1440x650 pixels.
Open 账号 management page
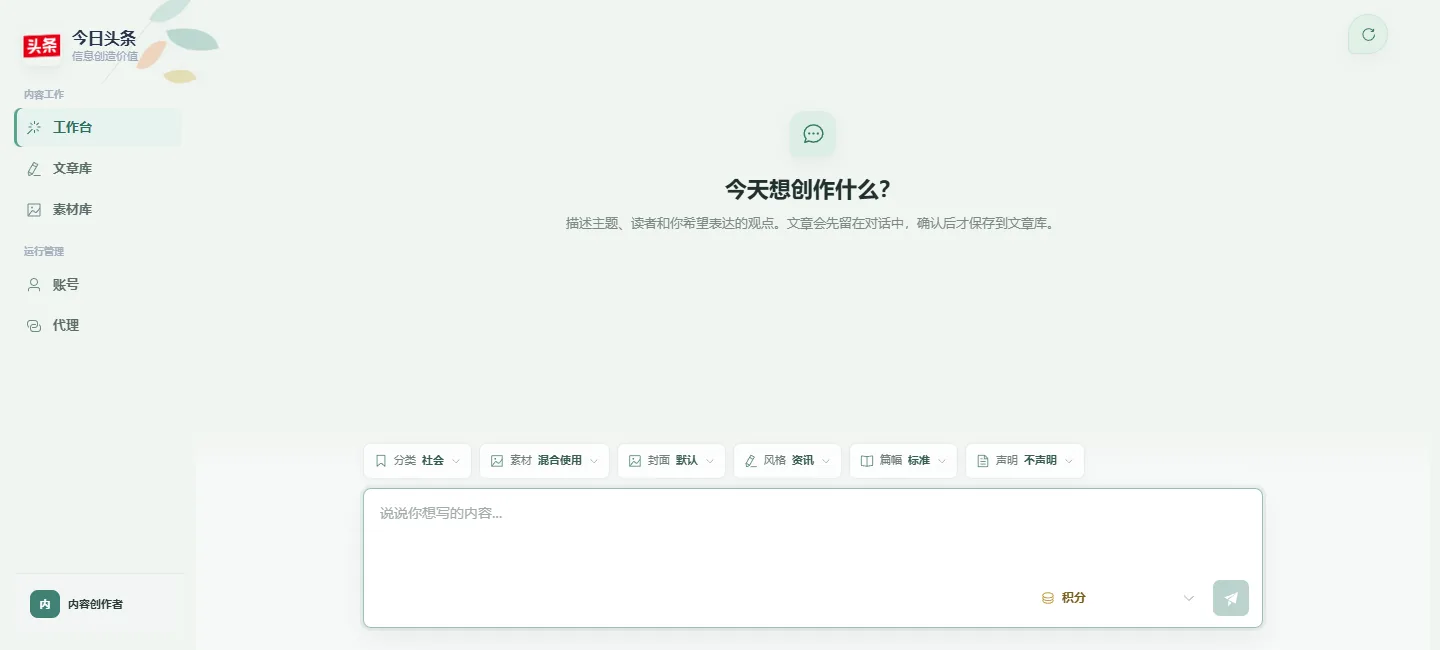click(98, 284)
